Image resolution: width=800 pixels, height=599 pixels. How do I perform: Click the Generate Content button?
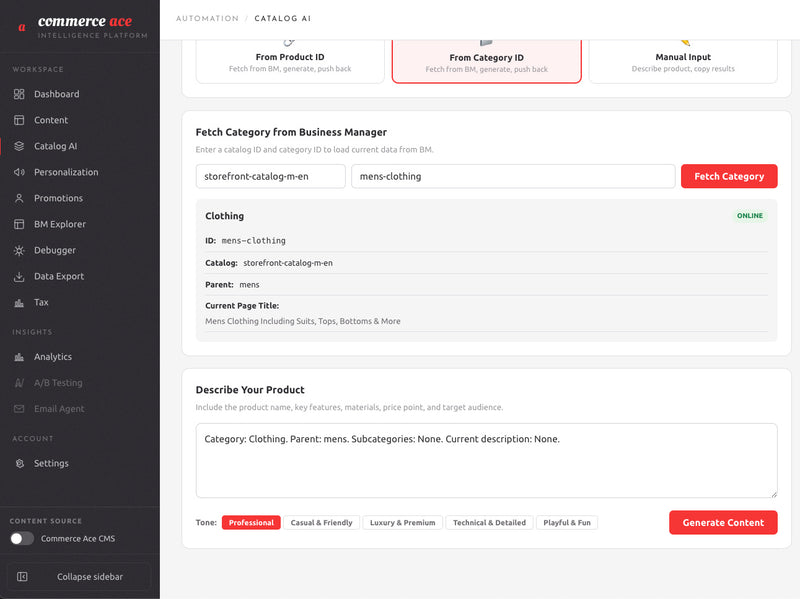(723, 522)
